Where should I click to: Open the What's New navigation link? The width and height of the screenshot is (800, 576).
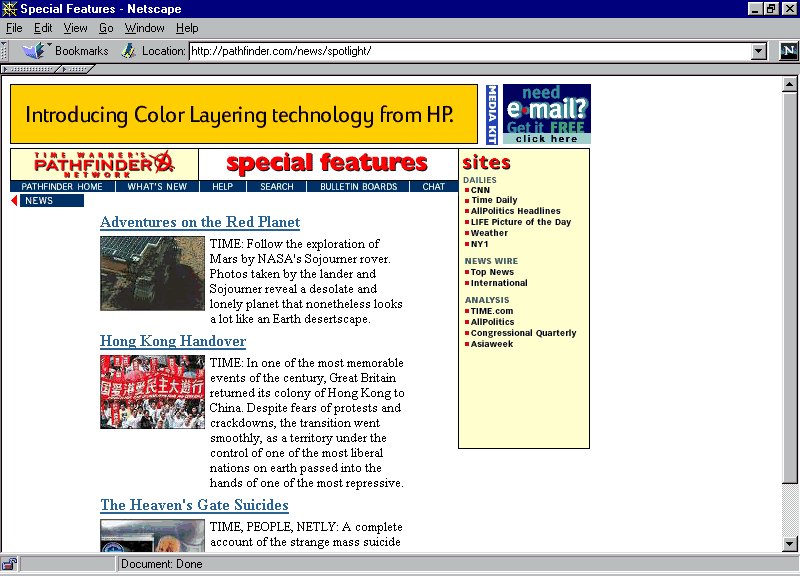(x=157, y=187)
